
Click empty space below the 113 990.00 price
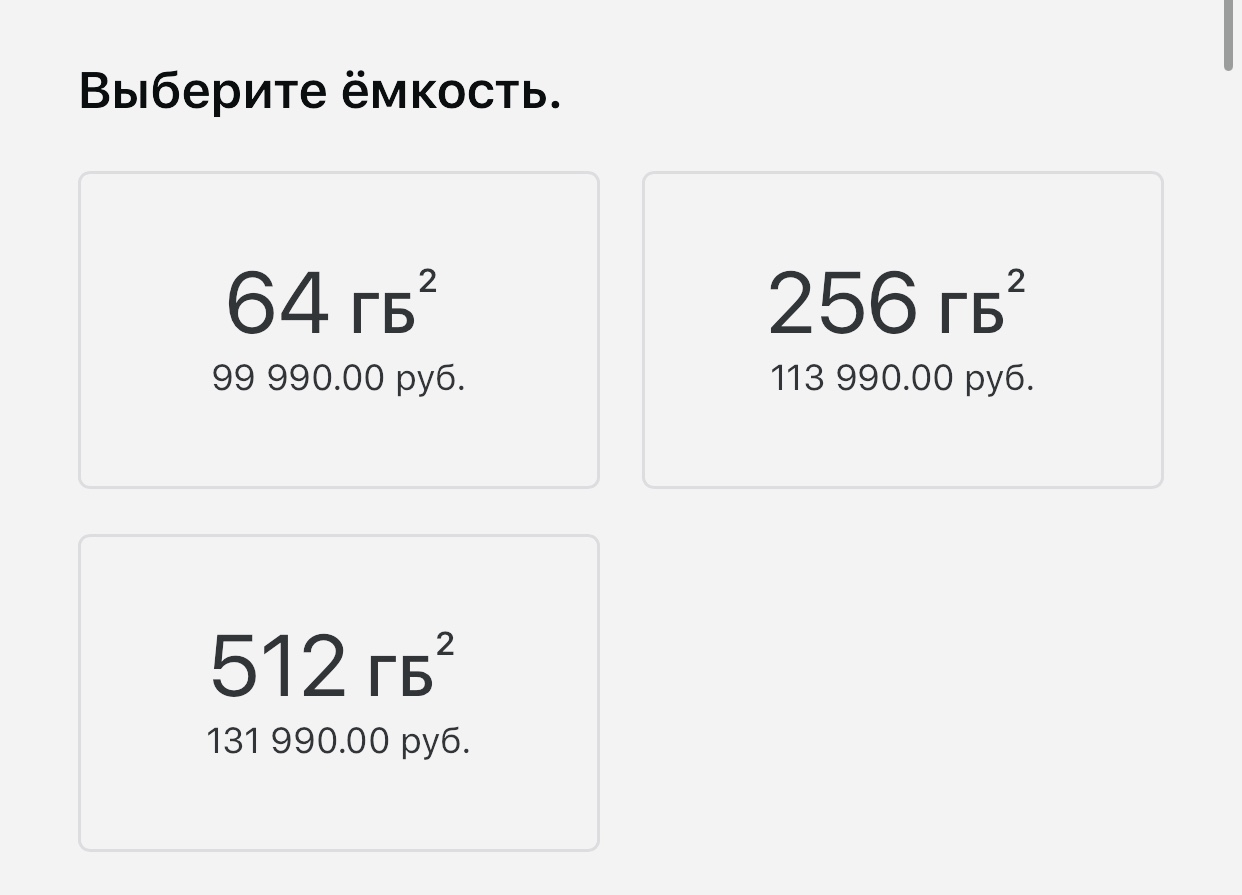(902, 440)
